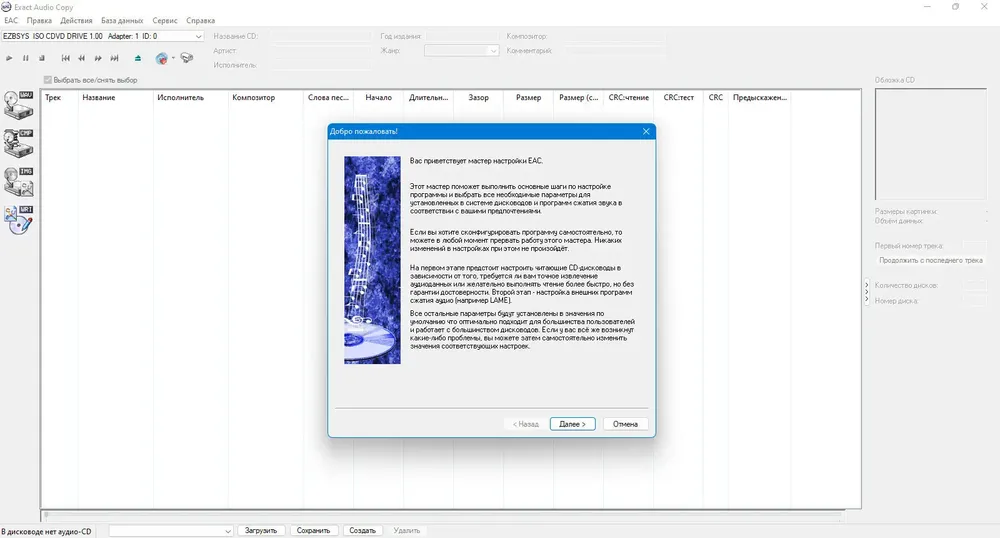Image resolution: width=1000 pixels, height=538 pixels.
Task: Click 'В дисководе нет аудио-CD' status text
Action: (47, 531)
